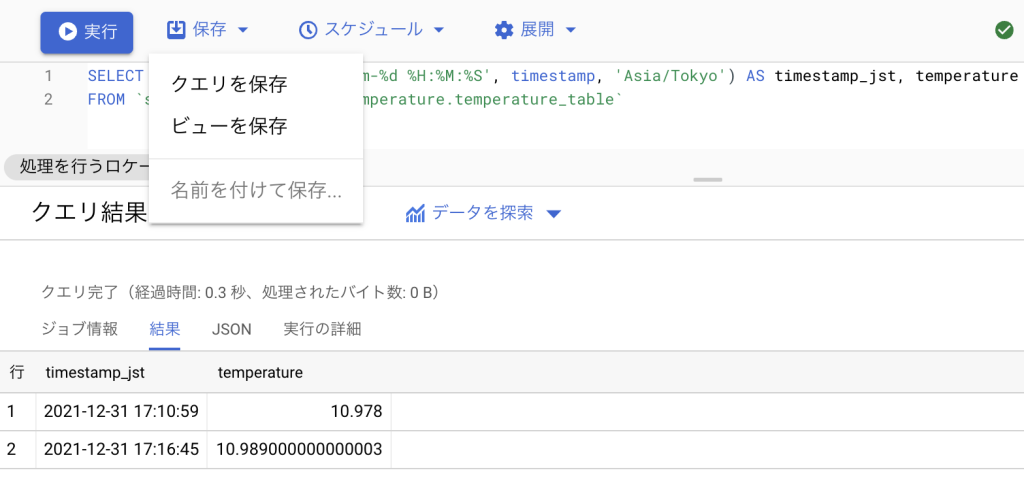Expand the 保存 dropdown arrow

(x=243, y=30)
